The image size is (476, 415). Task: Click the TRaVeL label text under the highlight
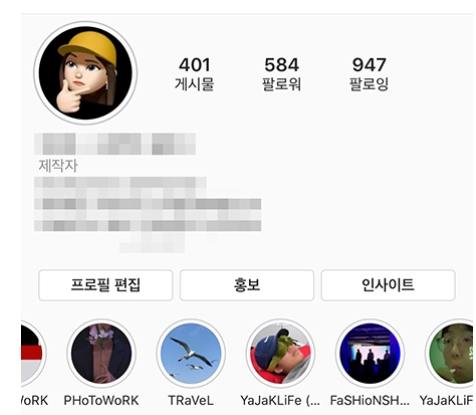pos(191,400)
